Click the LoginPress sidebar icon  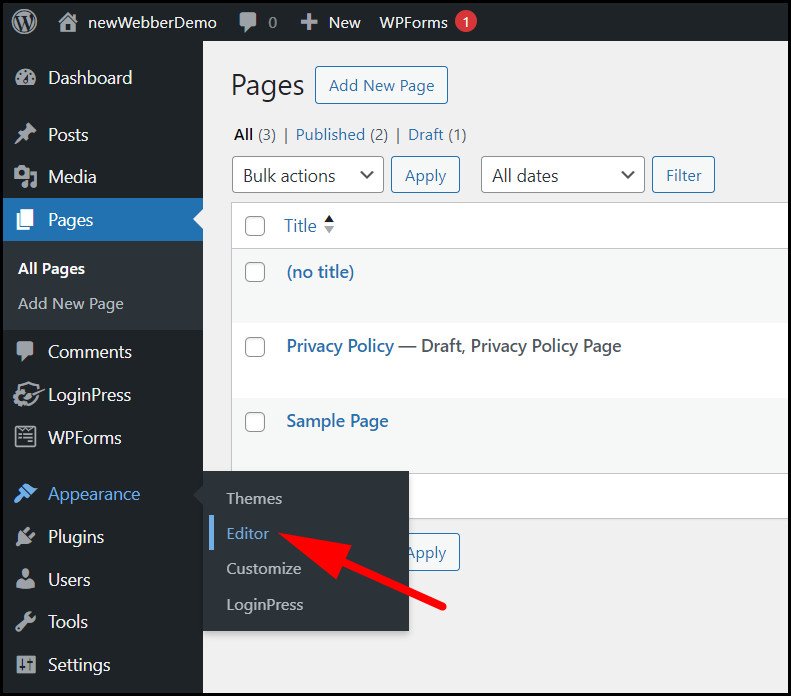pyautogui.click(x=26, y=394)
